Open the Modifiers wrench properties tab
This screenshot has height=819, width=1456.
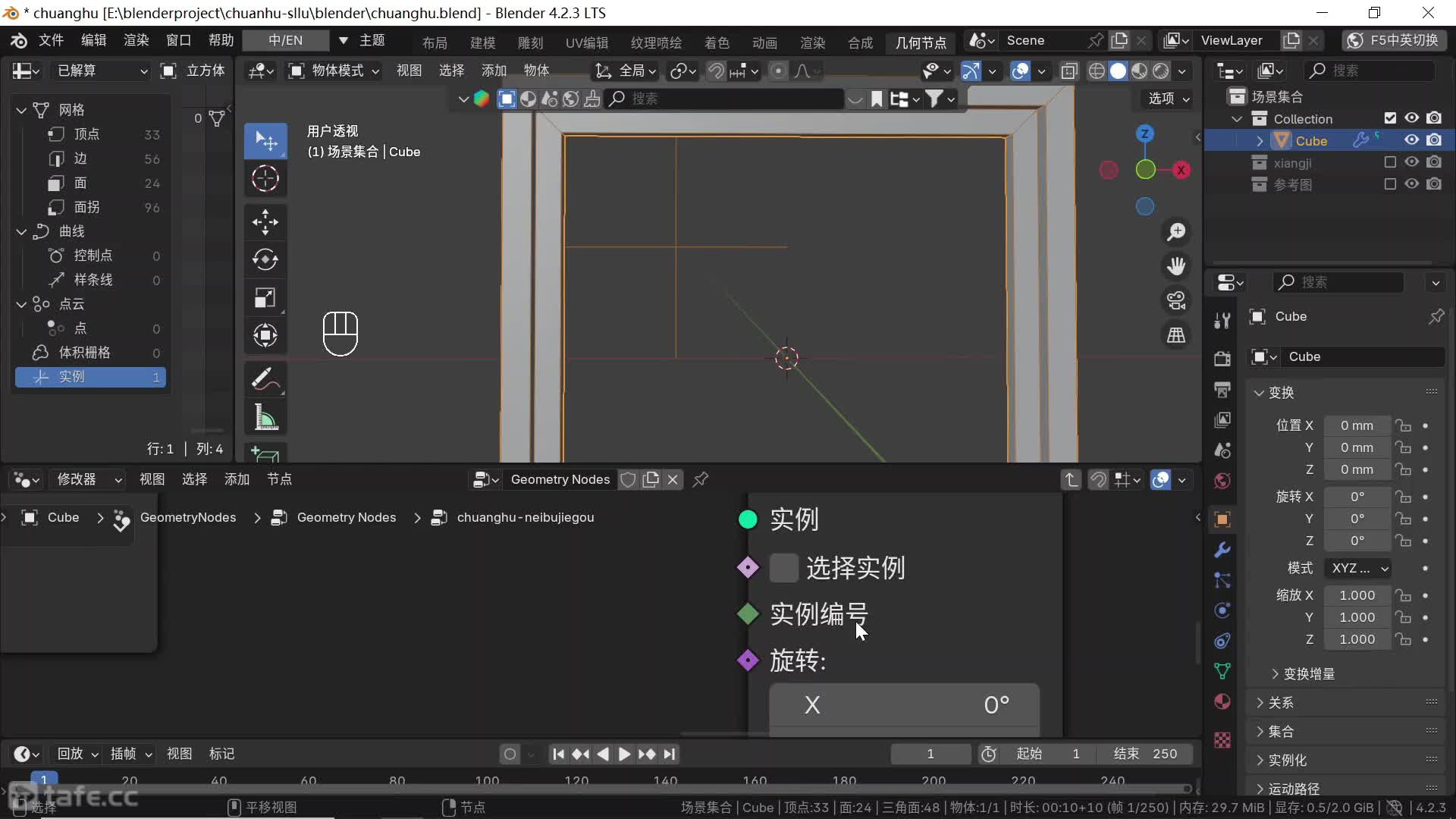(1222, 550)
